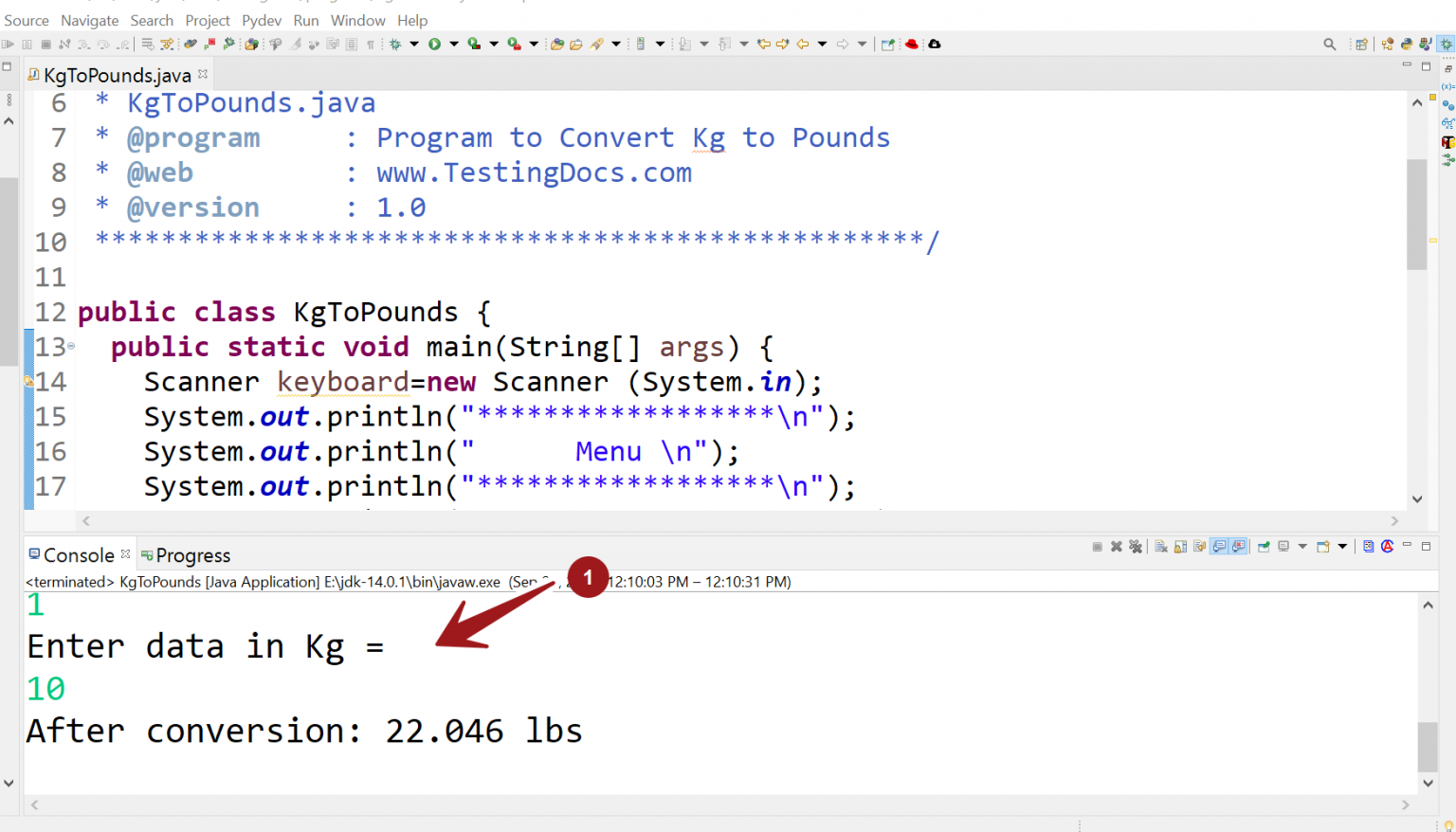Toggle Show Console When Standard Error Changes

1237,547
